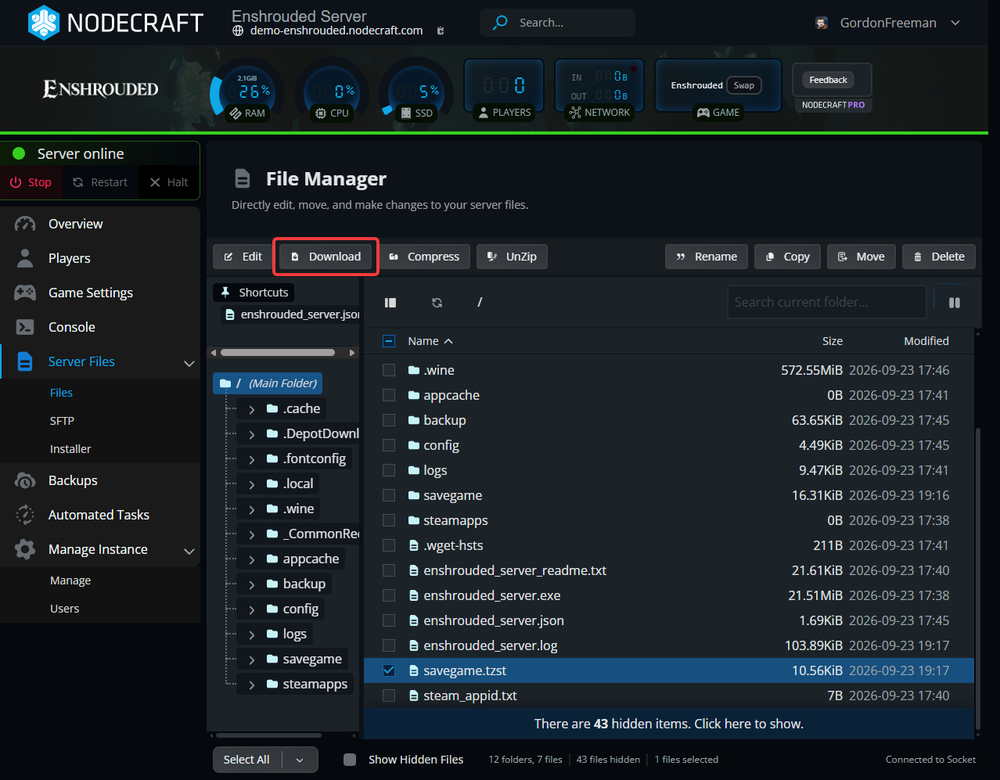This screenshot has height=780, width=1000.
Task: Expand the .cache folder in tree
Action: click(251, 409)
